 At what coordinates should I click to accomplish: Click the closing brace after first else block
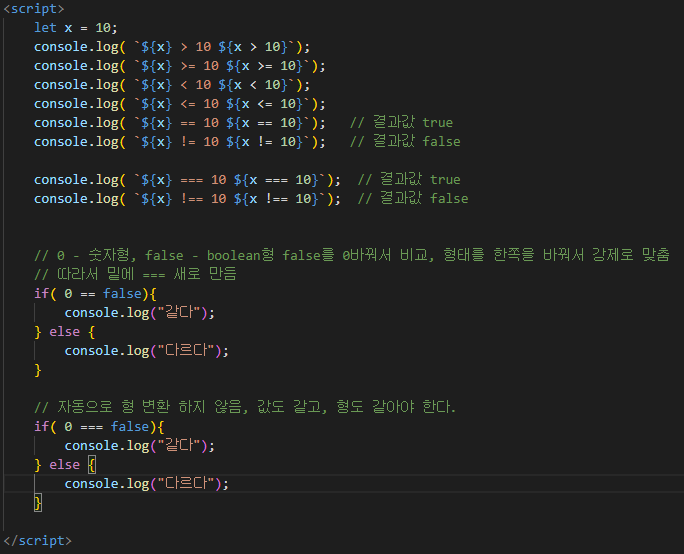(38, 370)
